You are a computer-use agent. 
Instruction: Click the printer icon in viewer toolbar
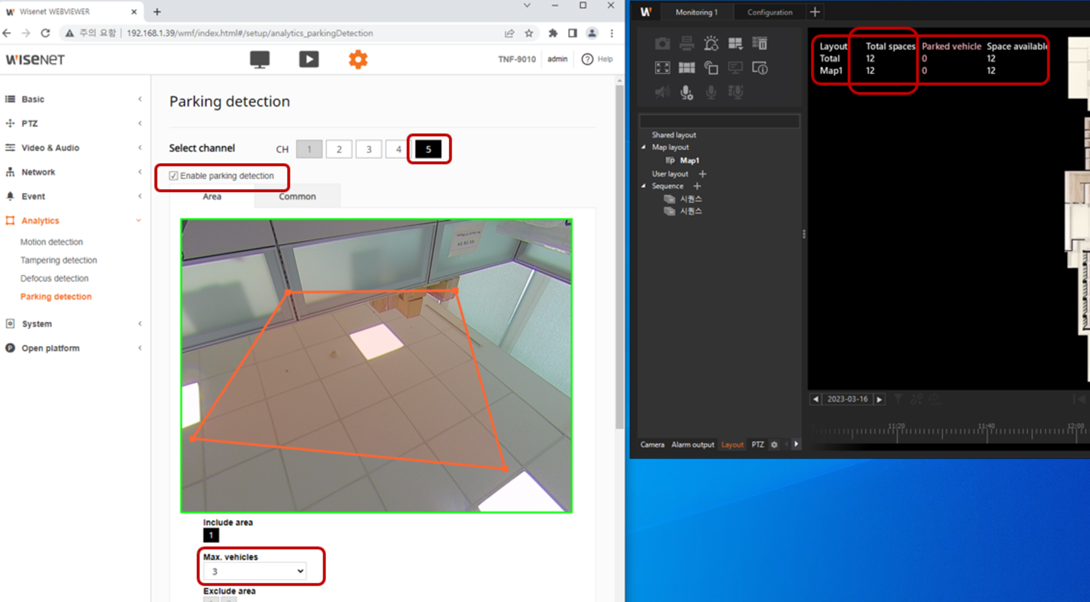686,44
